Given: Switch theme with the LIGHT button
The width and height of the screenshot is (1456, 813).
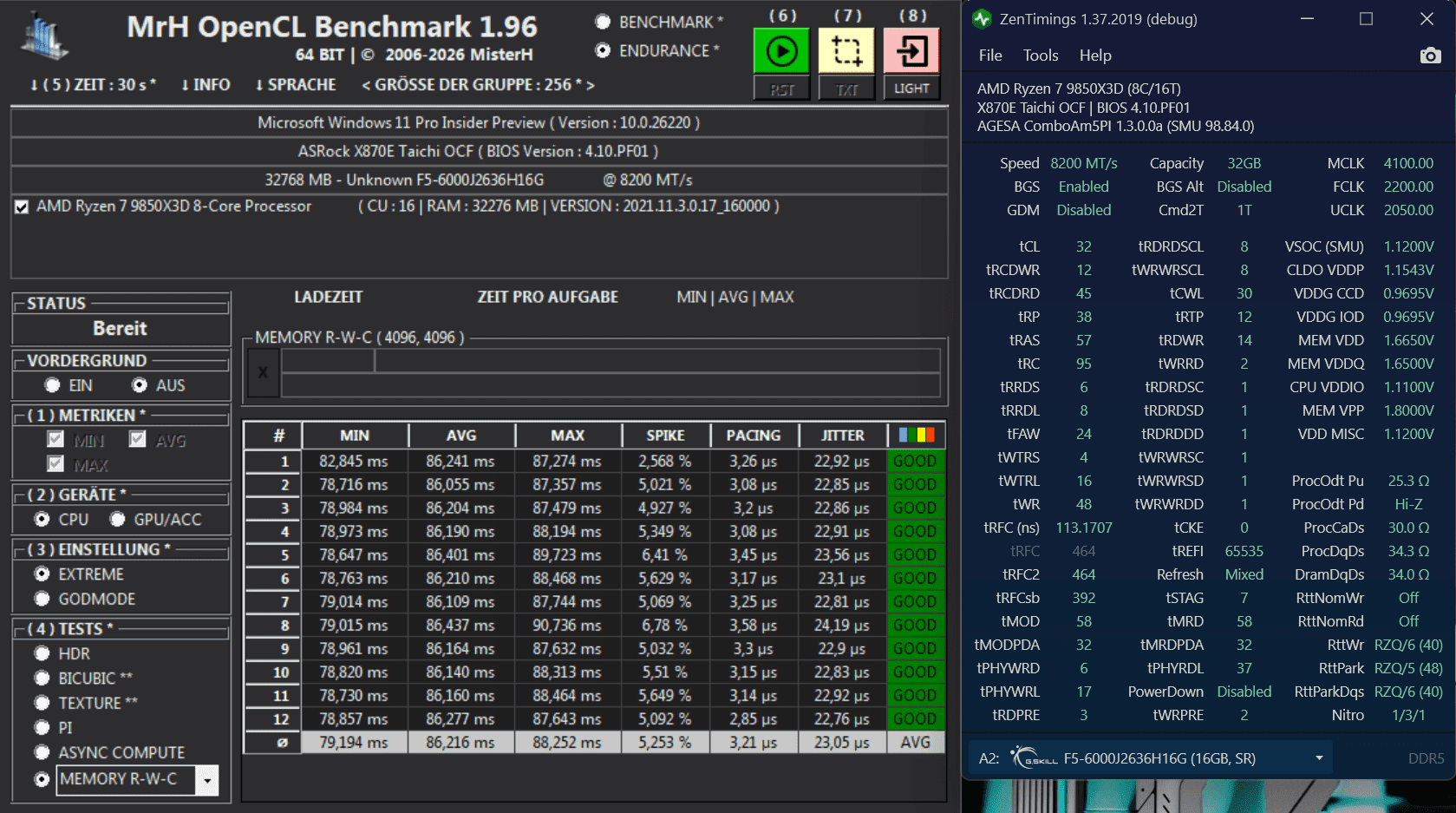Looking at the screenshot, I should tap(911, 89).
